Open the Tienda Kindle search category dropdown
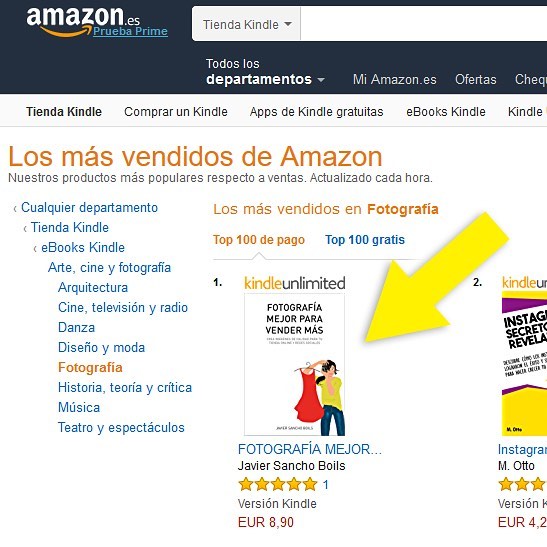 coord(246,24)
